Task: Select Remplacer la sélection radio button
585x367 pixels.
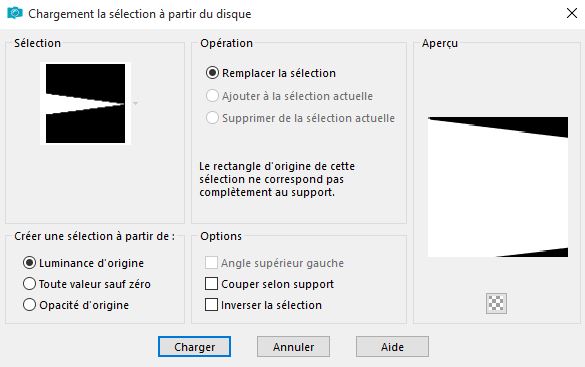Action: coord(212,73)
